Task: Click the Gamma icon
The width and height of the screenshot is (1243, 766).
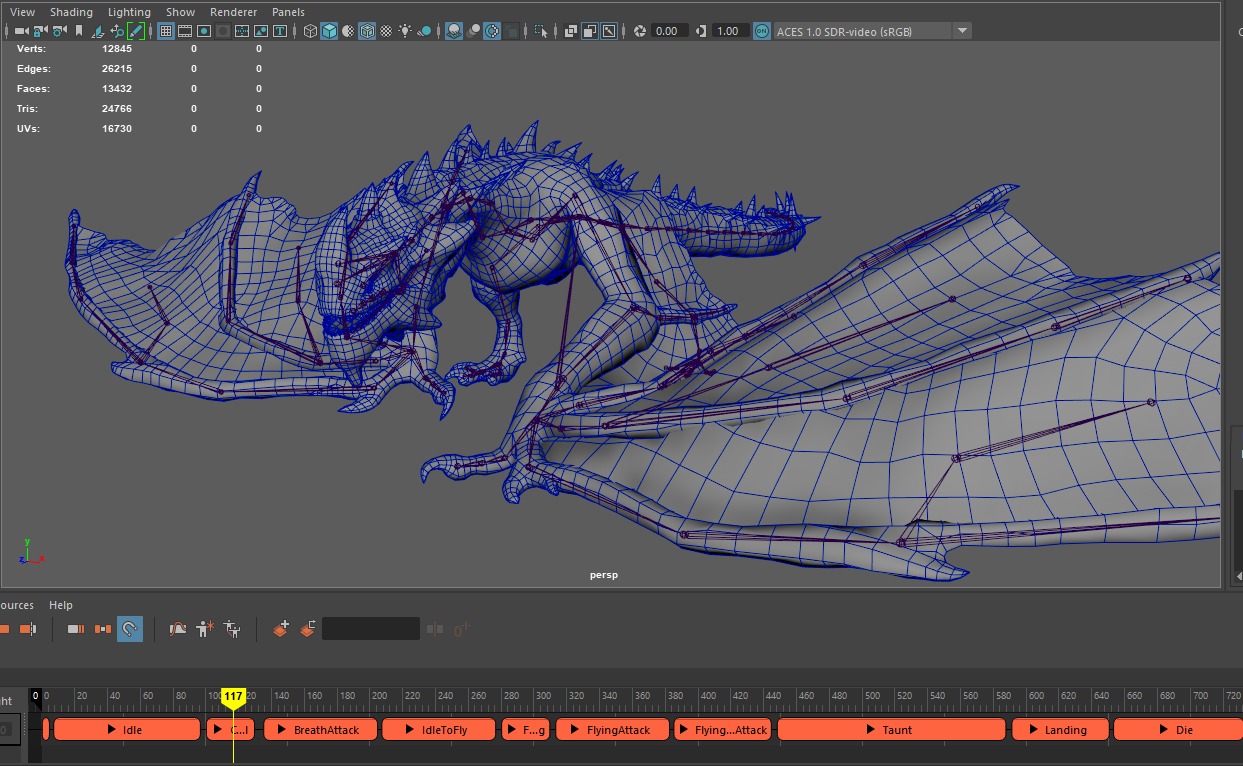Action: [x=701, y=31]
